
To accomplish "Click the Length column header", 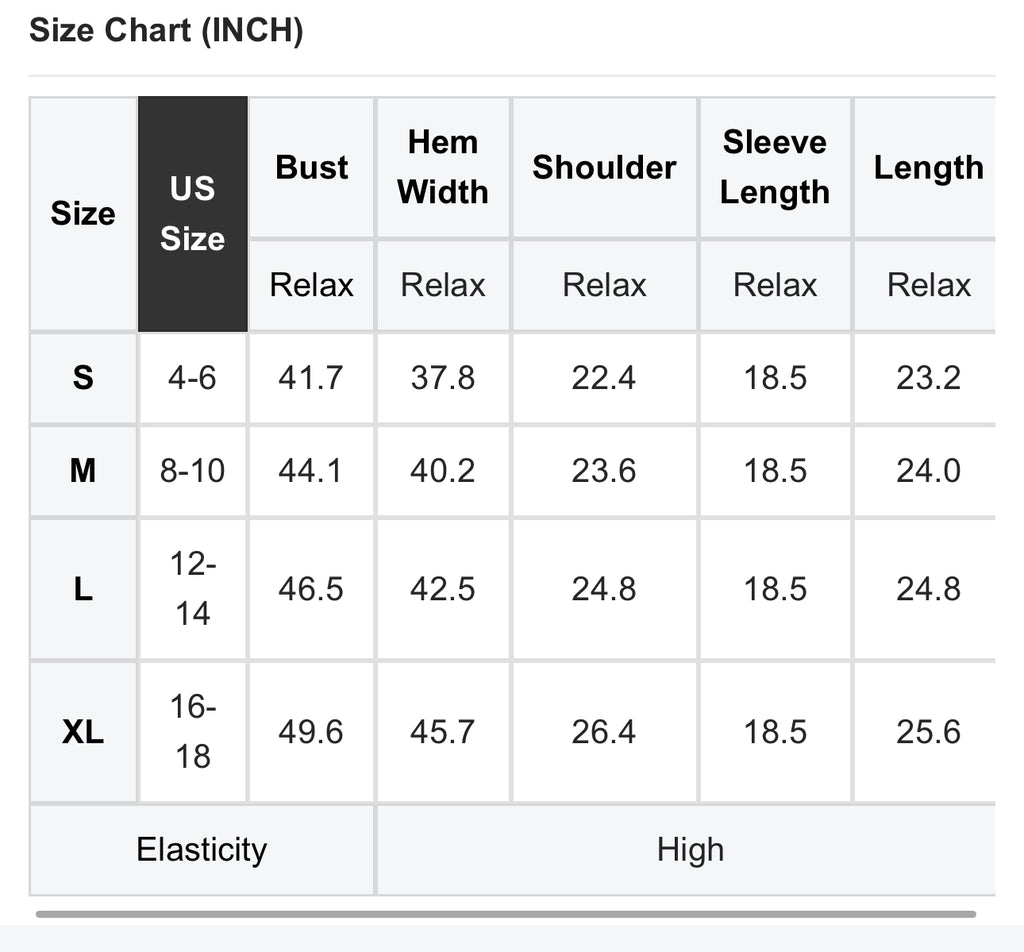I will coord(928,167).
